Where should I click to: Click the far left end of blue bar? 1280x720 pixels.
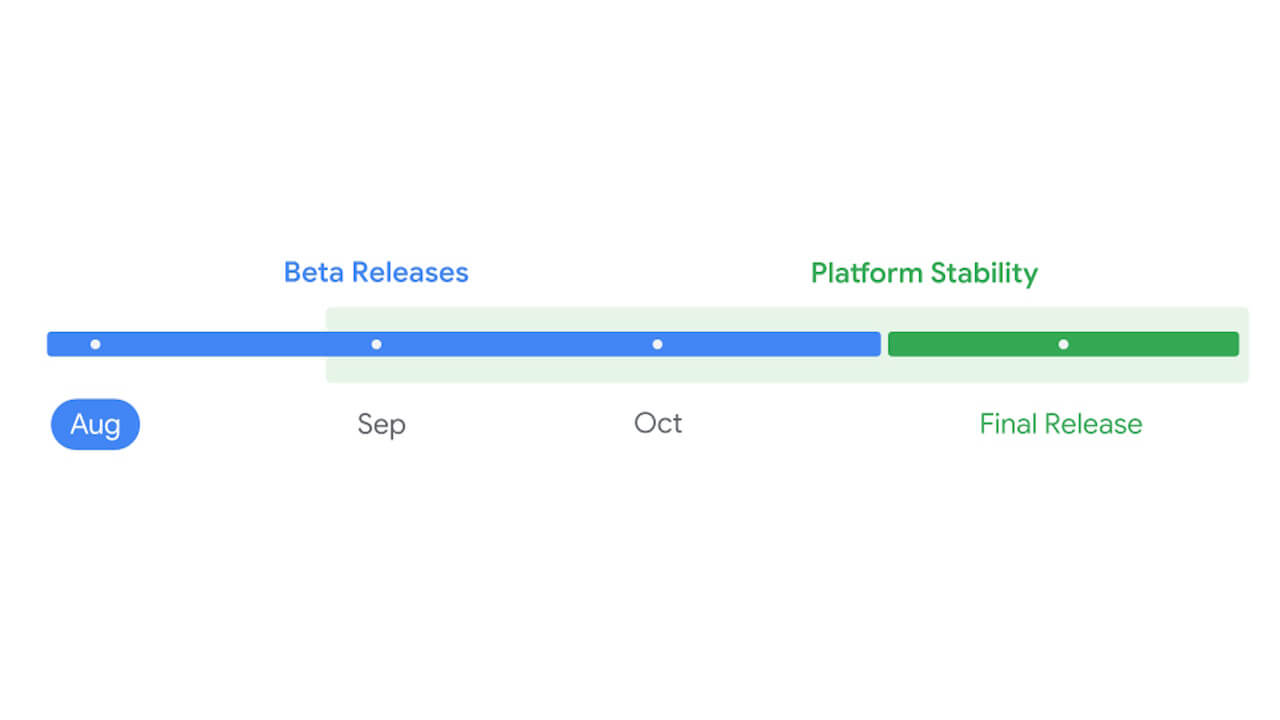click(x=52, y=344)
